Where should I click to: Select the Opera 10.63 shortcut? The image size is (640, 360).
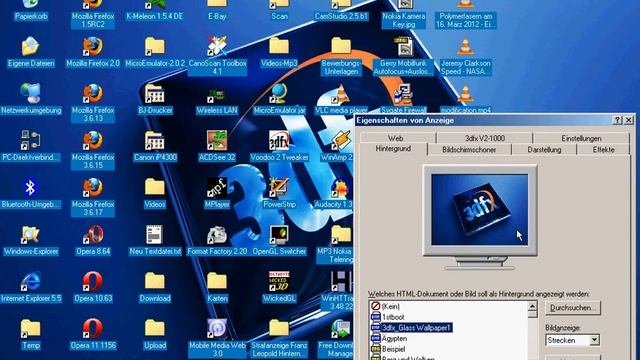pos(93,287)
